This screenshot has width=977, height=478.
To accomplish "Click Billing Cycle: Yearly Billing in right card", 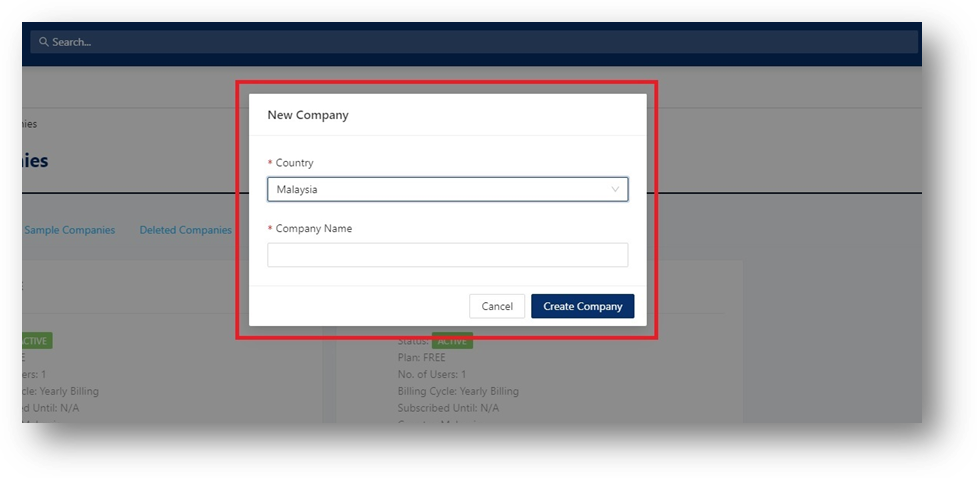I will 458,391.
